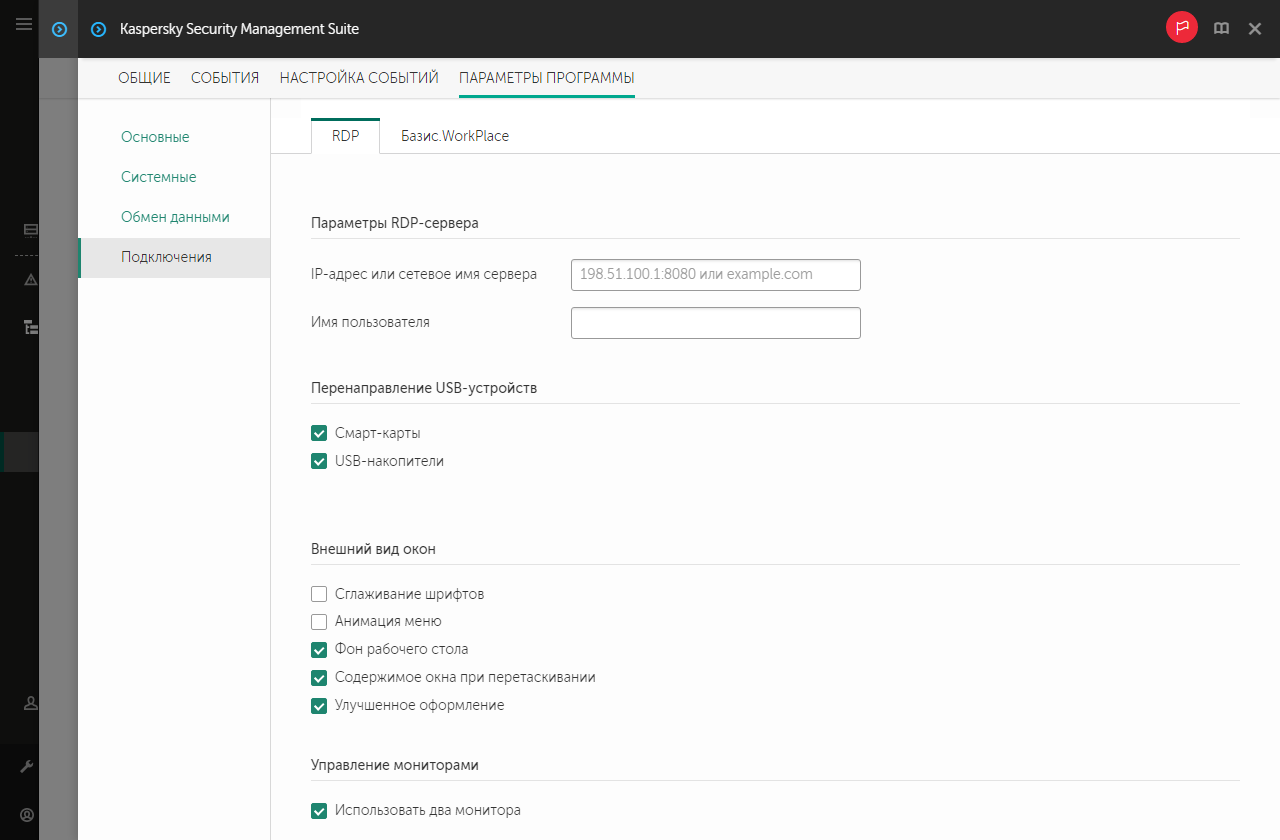Click the blue arrow icon beside Kaspersky title
Viewport: 1280px width, 840px height.
(x=98, y=29)
